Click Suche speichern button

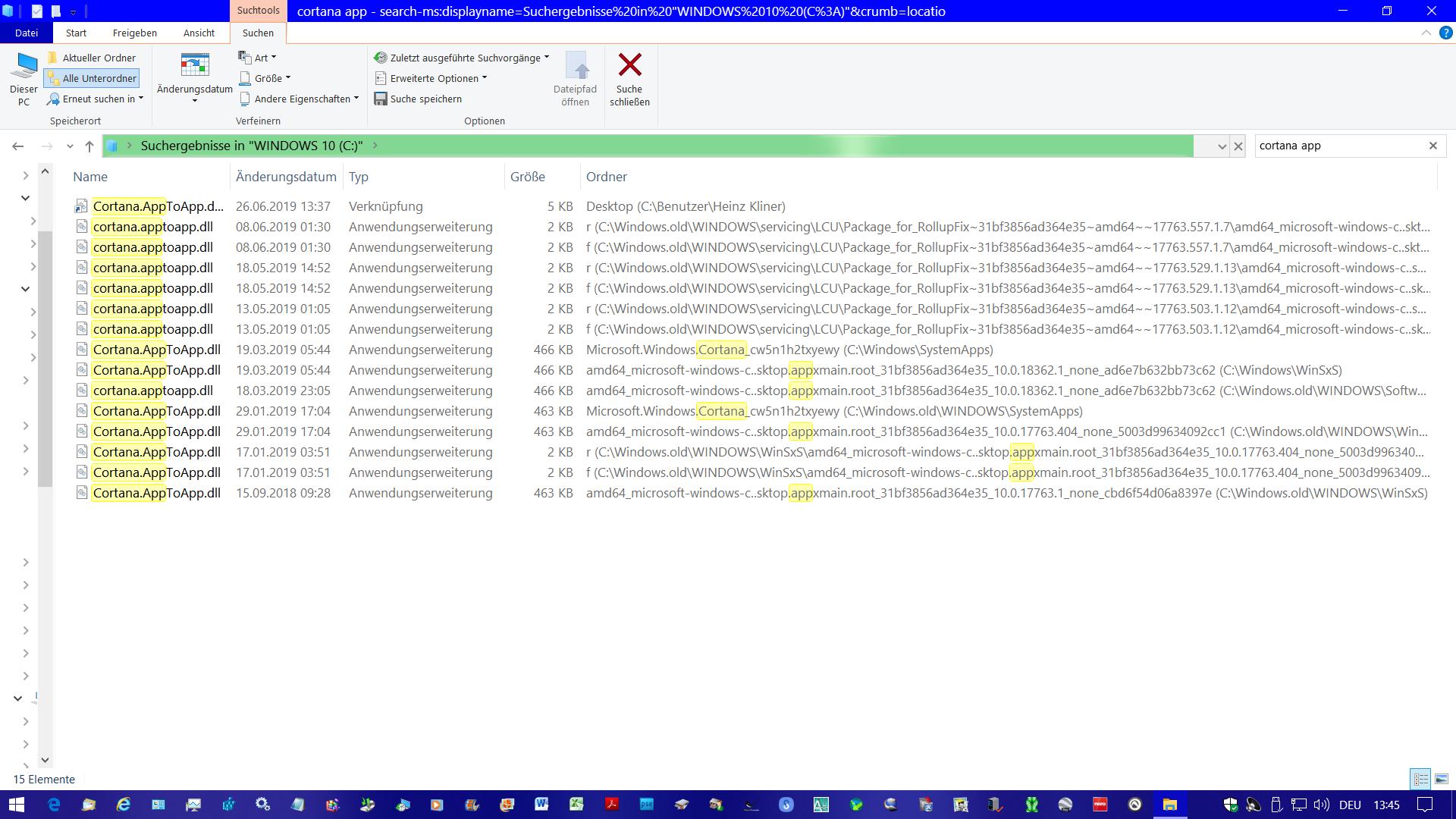coord(418,99)
